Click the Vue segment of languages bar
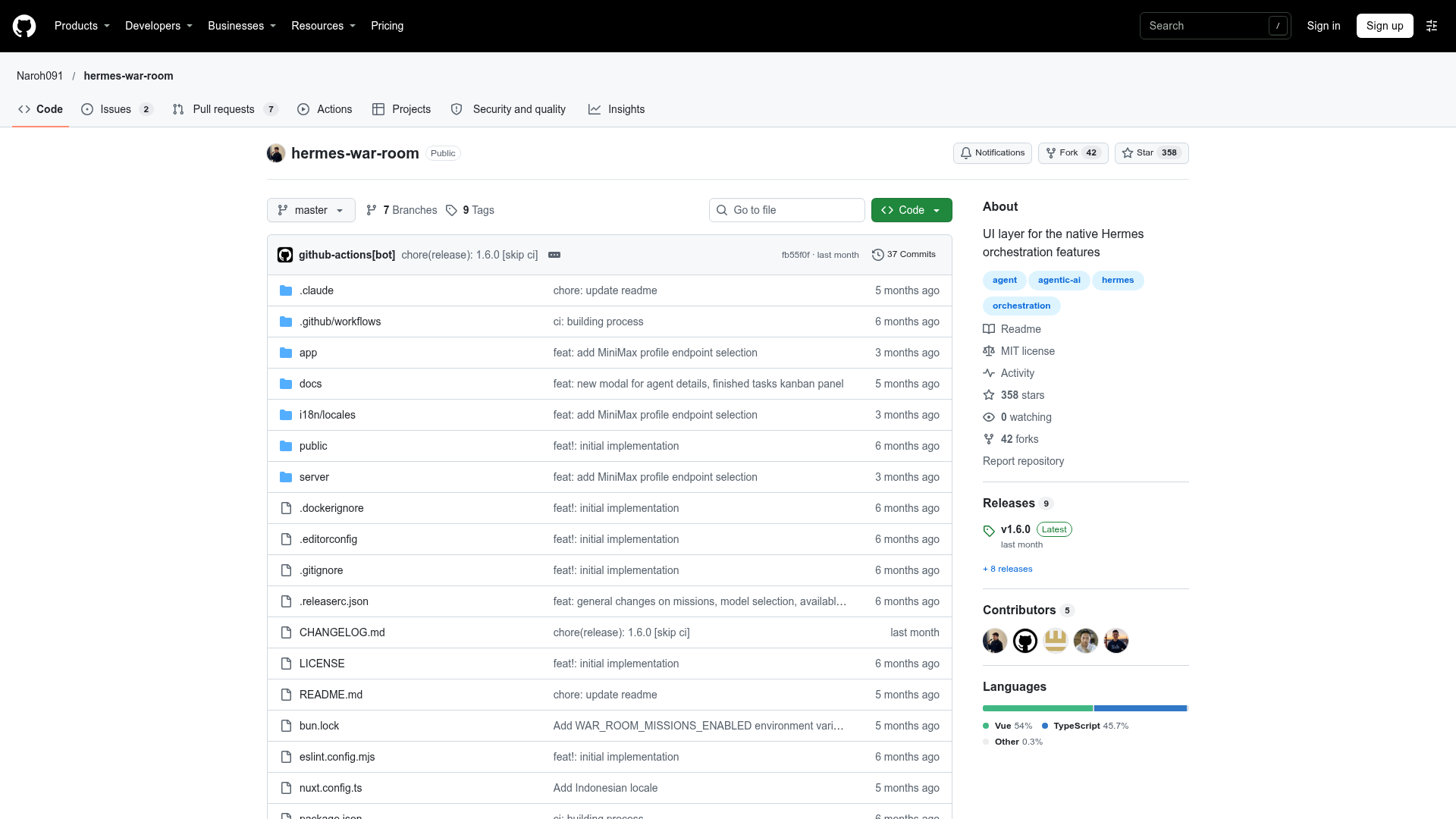The image size is (1456, 819). tap(1037, 708)
